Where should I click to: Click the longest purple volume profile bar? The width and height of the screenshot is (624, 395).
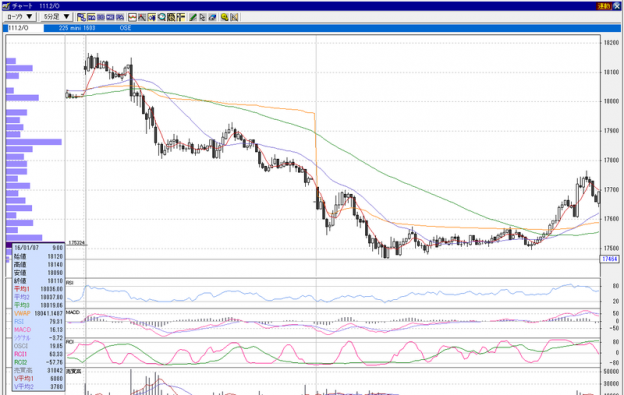[34, 142]
